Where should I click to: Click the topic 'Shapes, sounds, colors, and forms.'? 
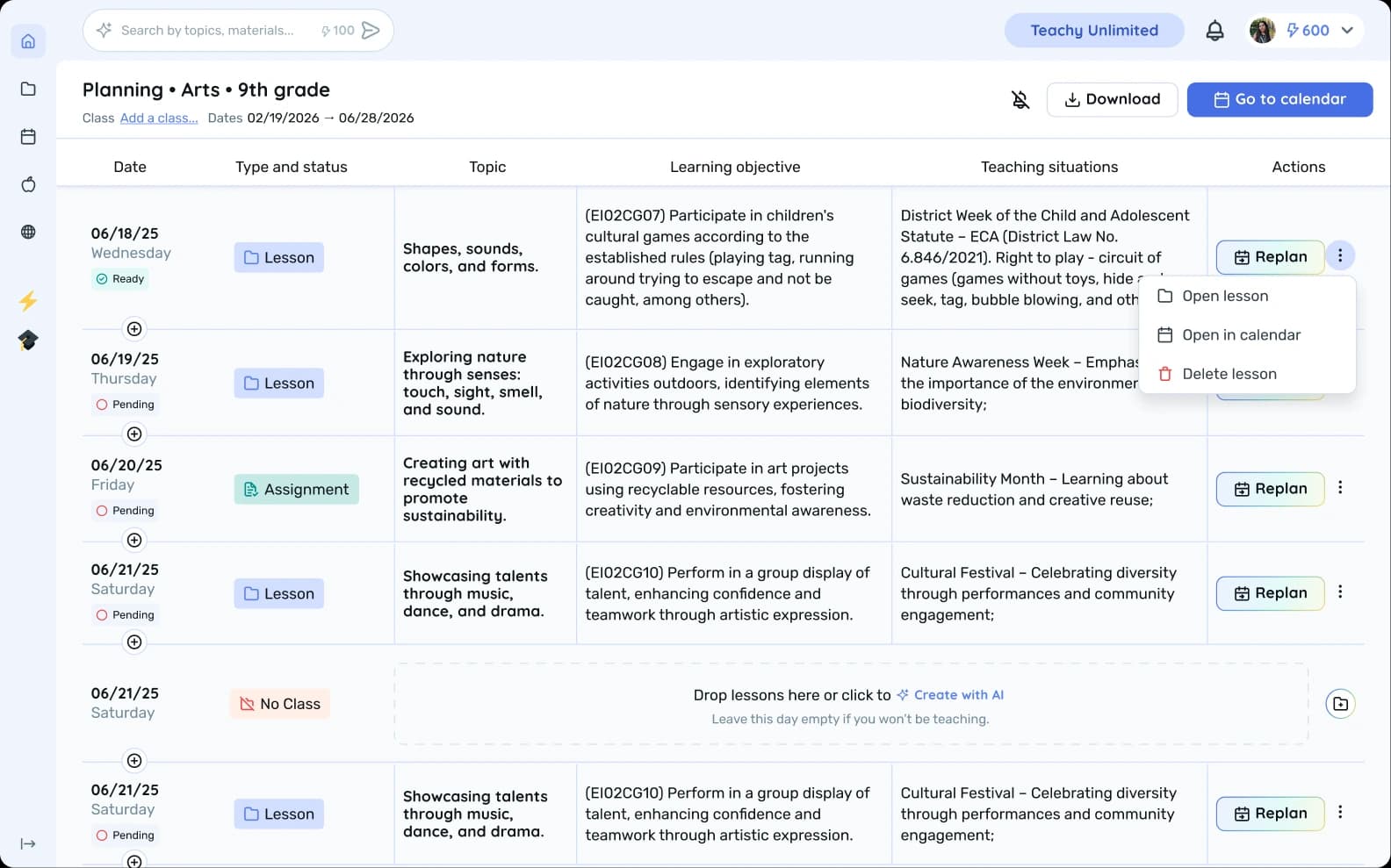tap(471, 257)
